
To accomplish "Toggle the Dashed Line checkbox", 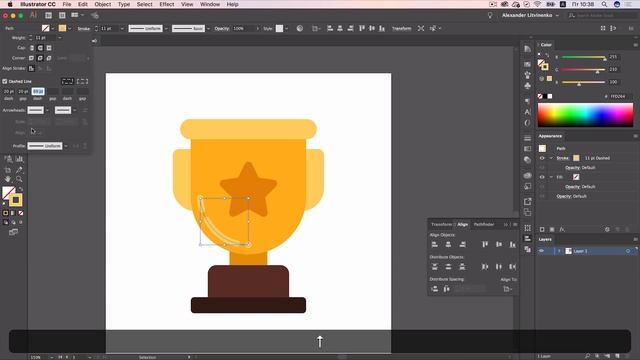I will pyautogui.click(x=5, y=81).
